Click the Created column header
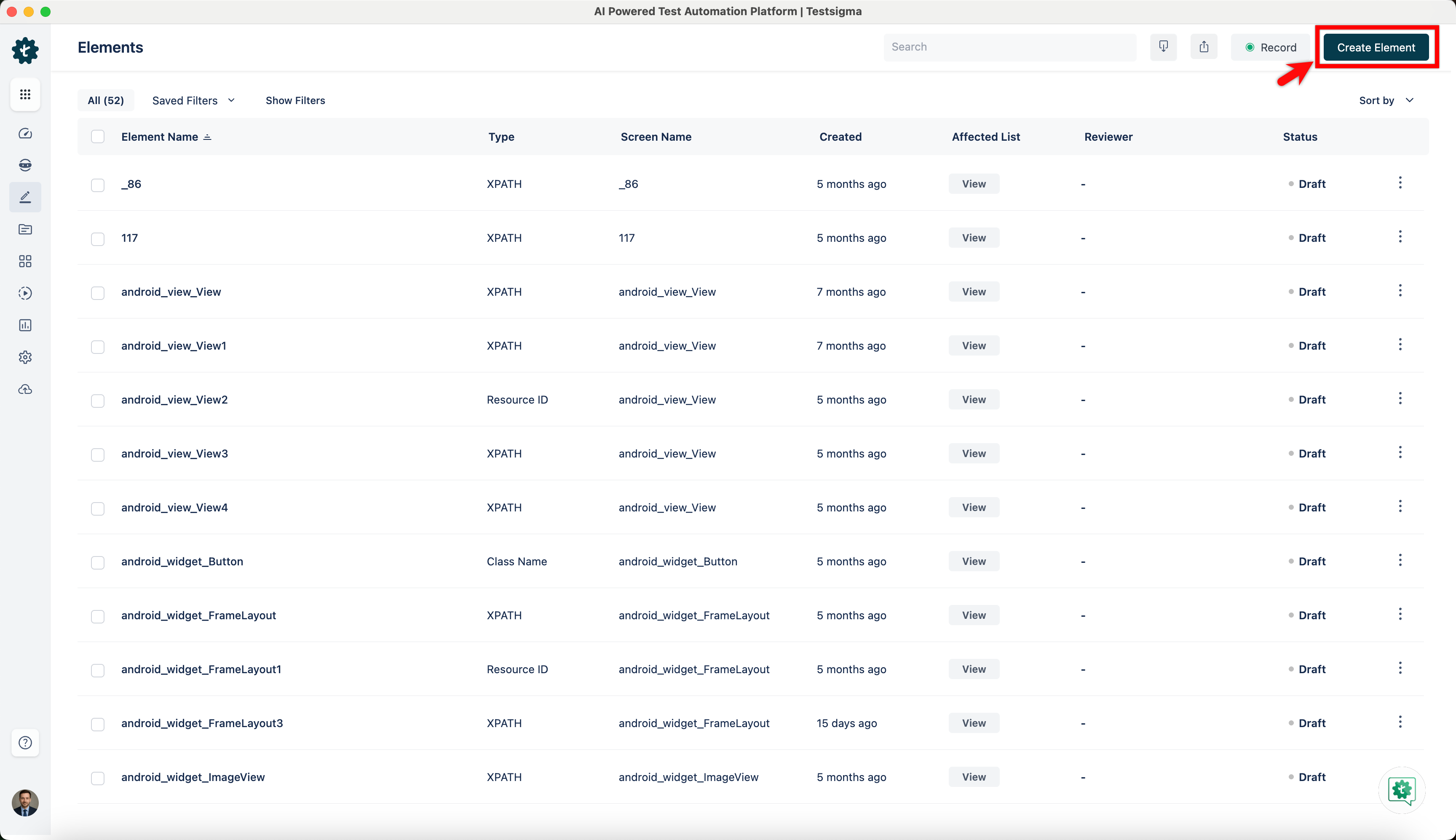This screenshot has width=1456, height=840. point(840,137)
